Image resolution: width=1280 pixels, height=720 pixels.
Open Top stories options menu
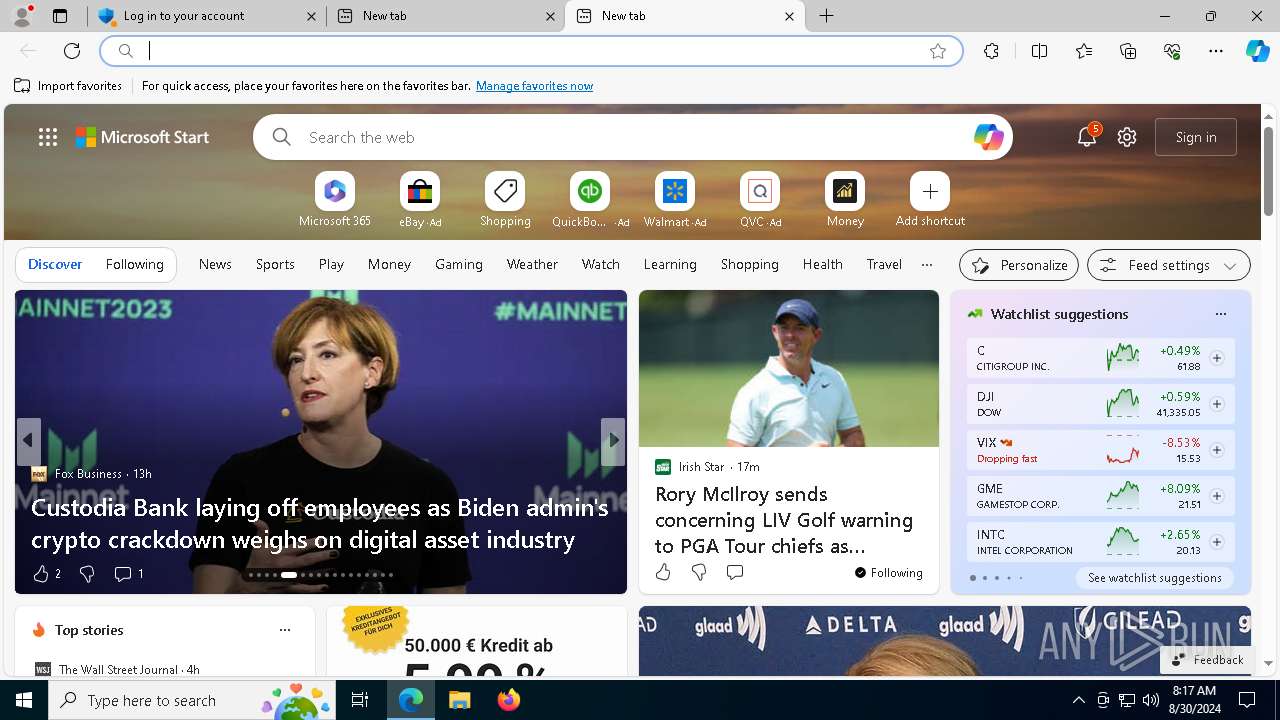tap(285, 630)
